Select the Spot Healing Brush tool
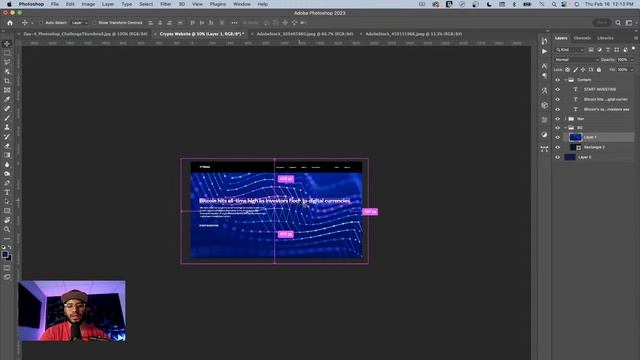The image size is (640, 360). [7, 109]
